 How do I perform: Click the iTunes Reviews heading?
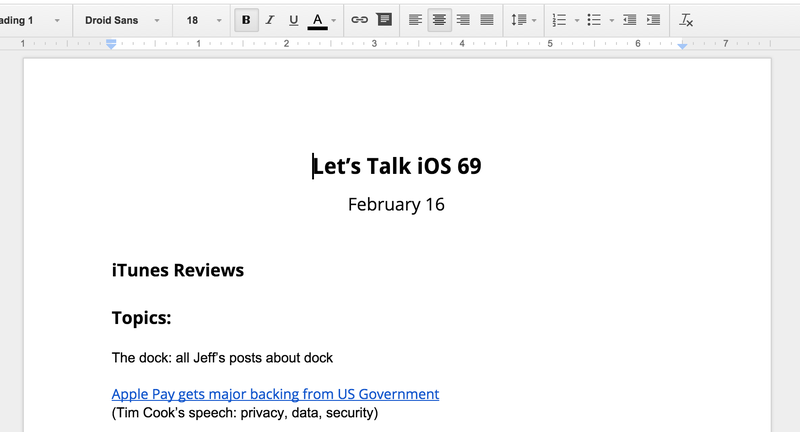pyautogui.click(x=178, y=270)
